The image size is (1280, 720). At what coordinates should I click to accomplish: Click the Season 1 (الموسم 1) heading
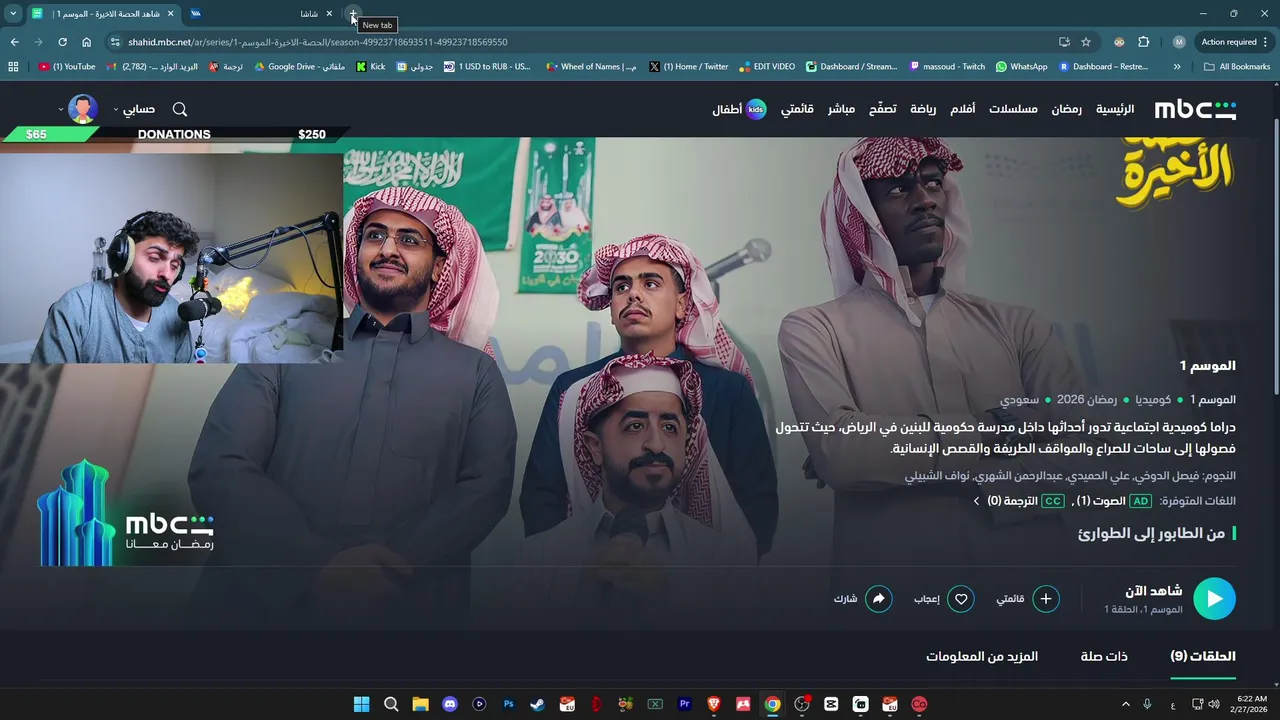point(1207,366)
